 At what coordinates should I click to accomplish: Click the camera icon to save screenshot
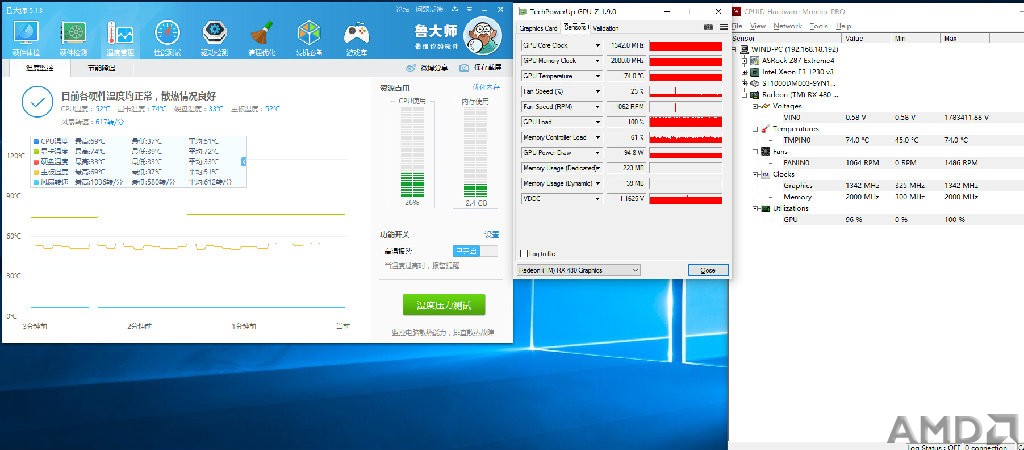tap(464, 68)
